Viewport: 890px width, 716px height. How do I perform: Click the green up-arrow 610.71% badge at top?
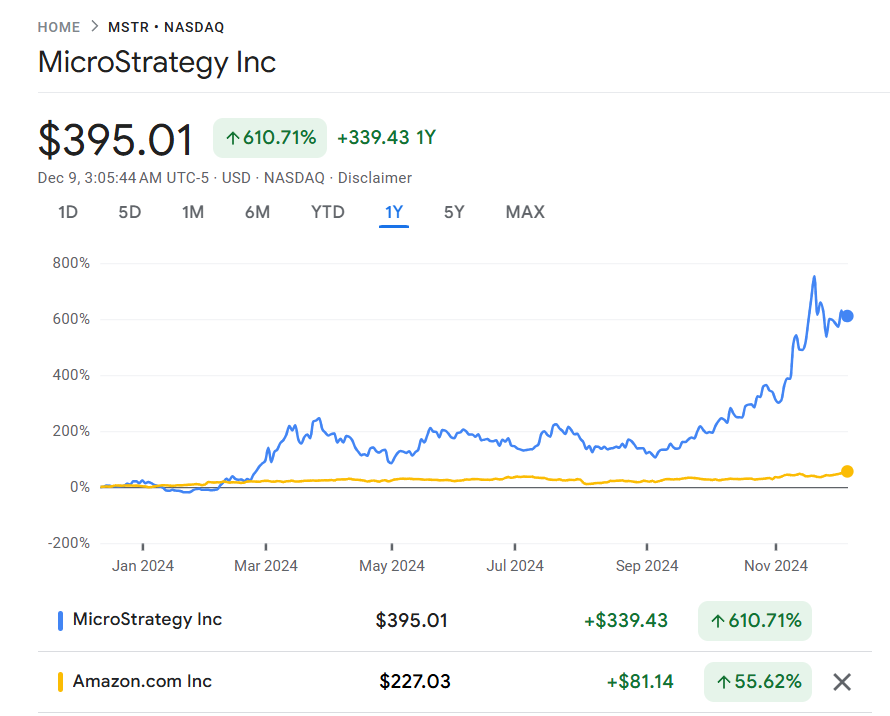[x=270, y=138]
